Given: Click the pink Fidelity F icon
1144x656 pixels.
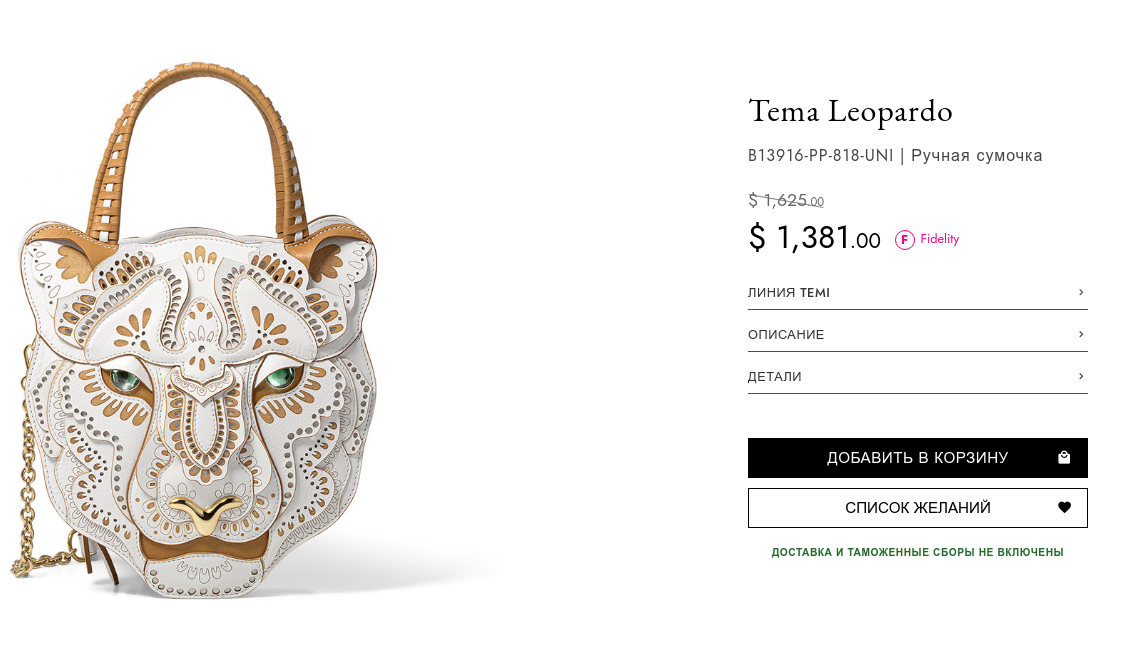Looking at the screenshot, I should [904, 240].
